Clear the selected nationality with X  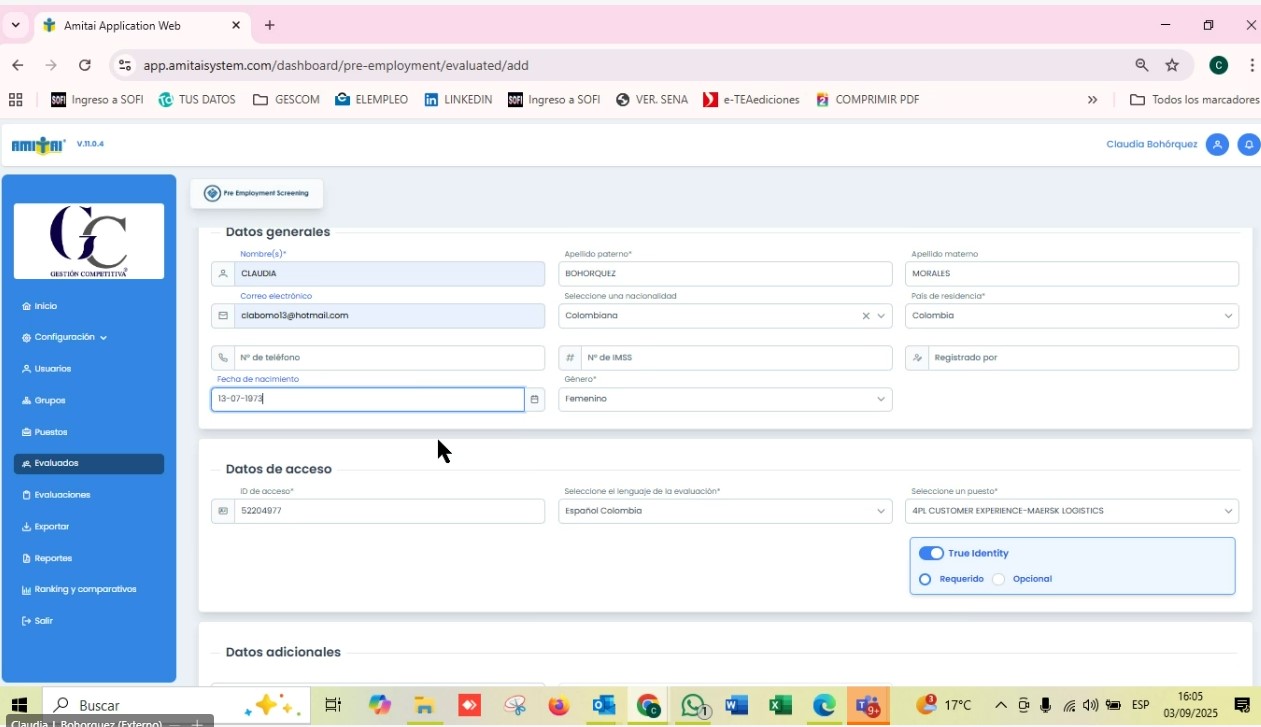[866, 316]
